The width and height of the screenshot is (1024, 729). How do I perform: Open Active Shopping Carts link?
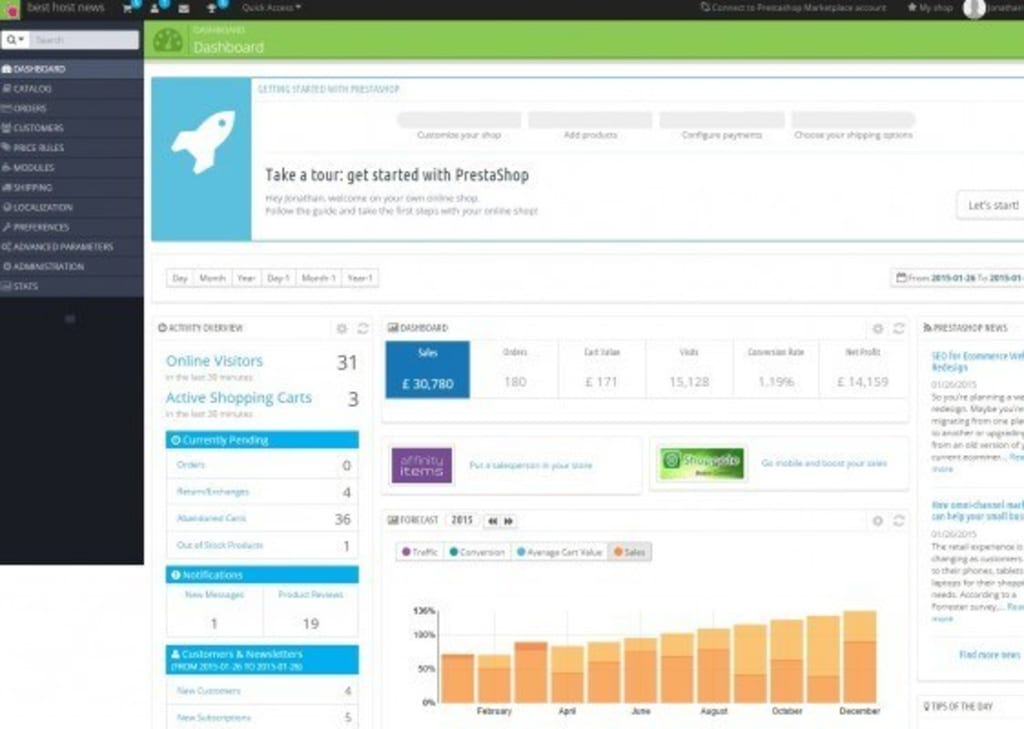[238, 398]
